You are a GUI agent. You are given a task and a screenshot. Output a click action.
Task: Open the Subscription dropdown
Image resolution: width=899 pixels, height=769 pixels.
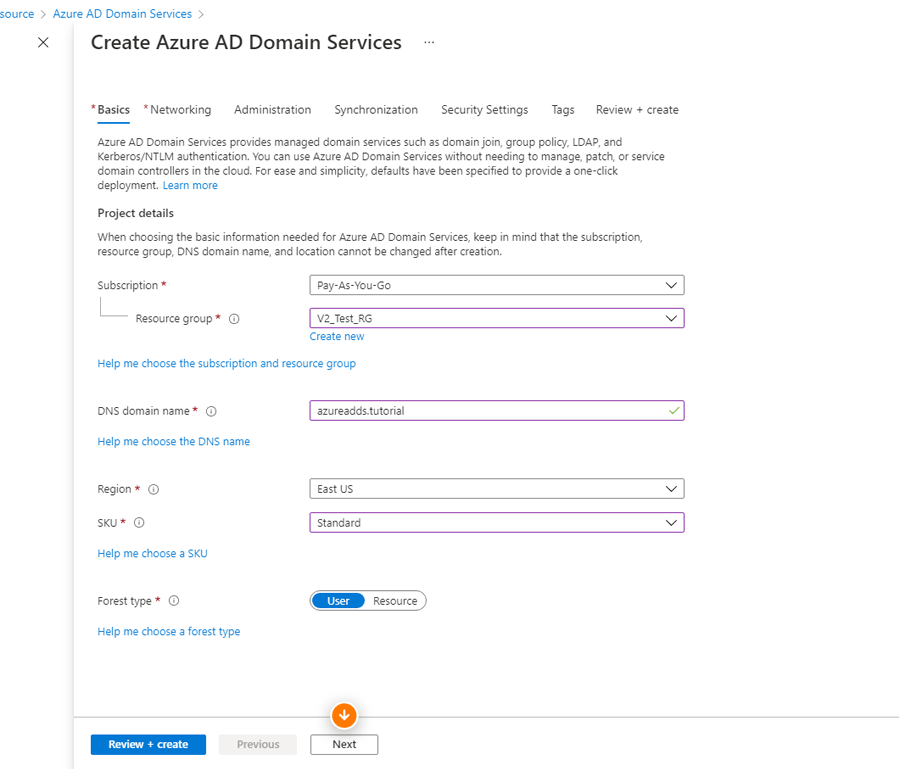[x=497, y=285]
